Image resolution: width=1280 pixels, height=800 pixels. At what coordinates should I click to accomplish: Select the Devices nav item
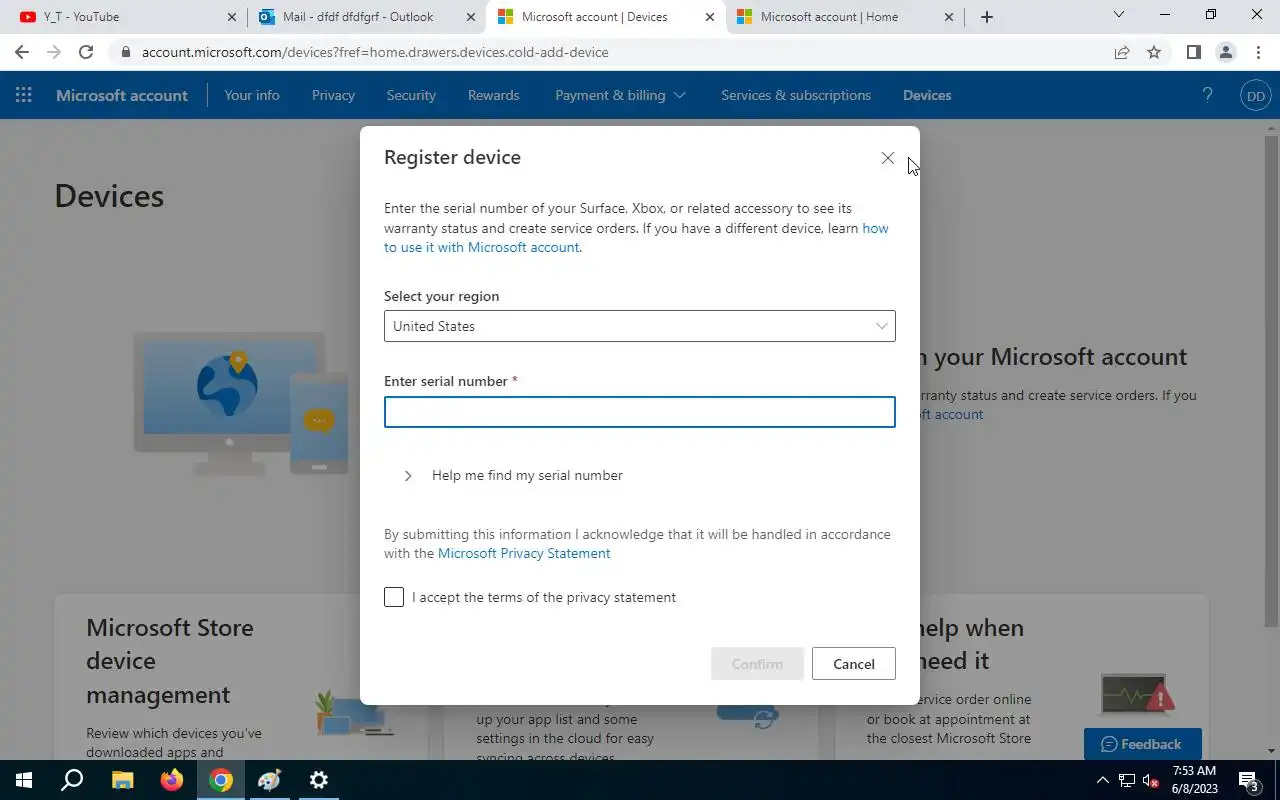(927, 95)
